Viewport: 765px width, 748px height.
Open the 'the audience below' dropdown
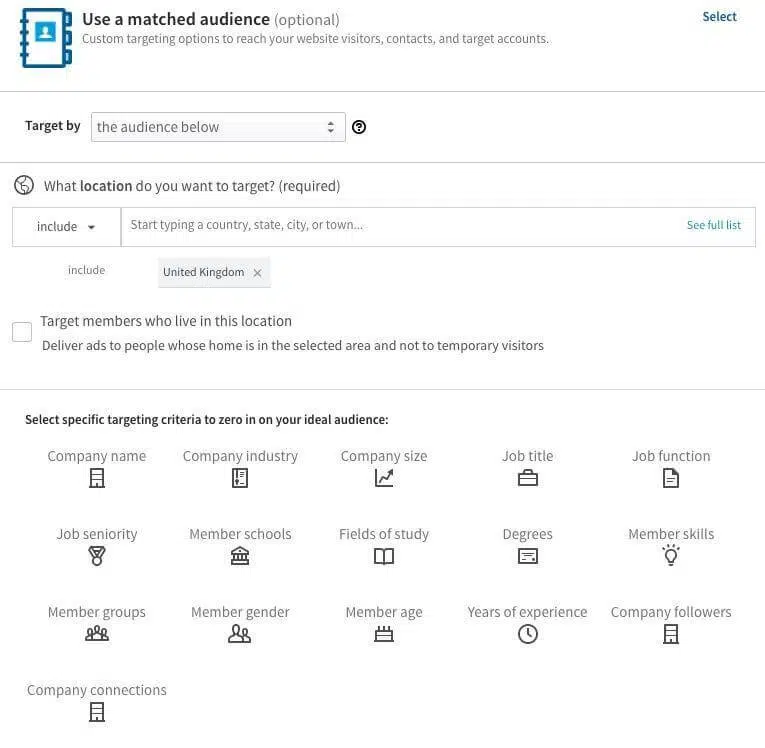[x=218, y=127]
